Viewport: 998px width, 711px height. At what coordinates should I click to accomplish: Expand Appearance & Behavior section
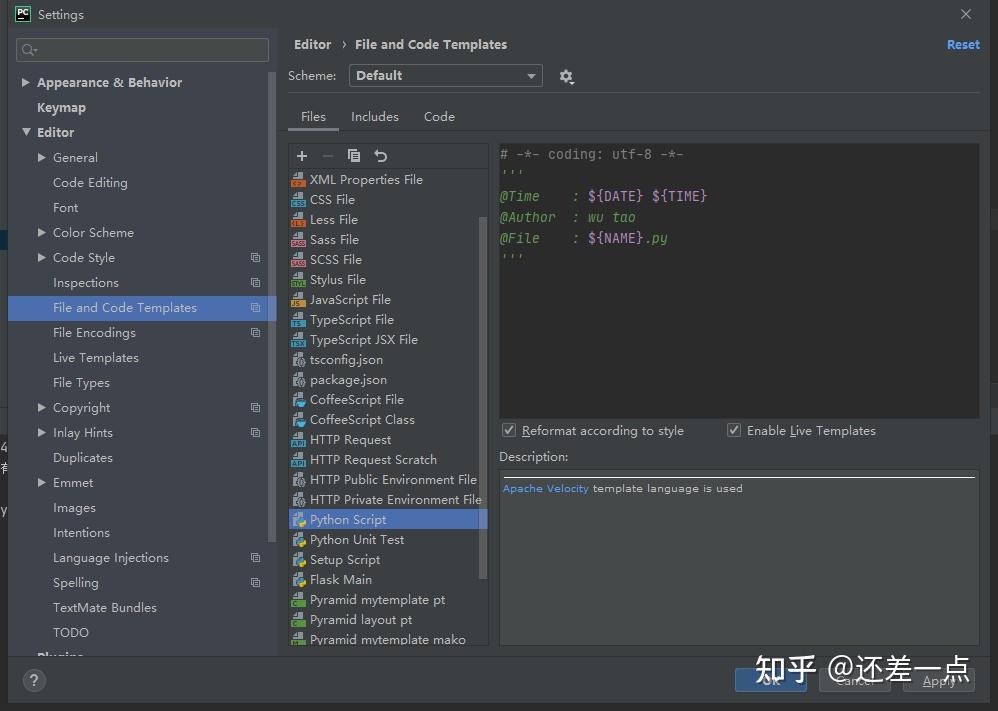click(25, 82)
